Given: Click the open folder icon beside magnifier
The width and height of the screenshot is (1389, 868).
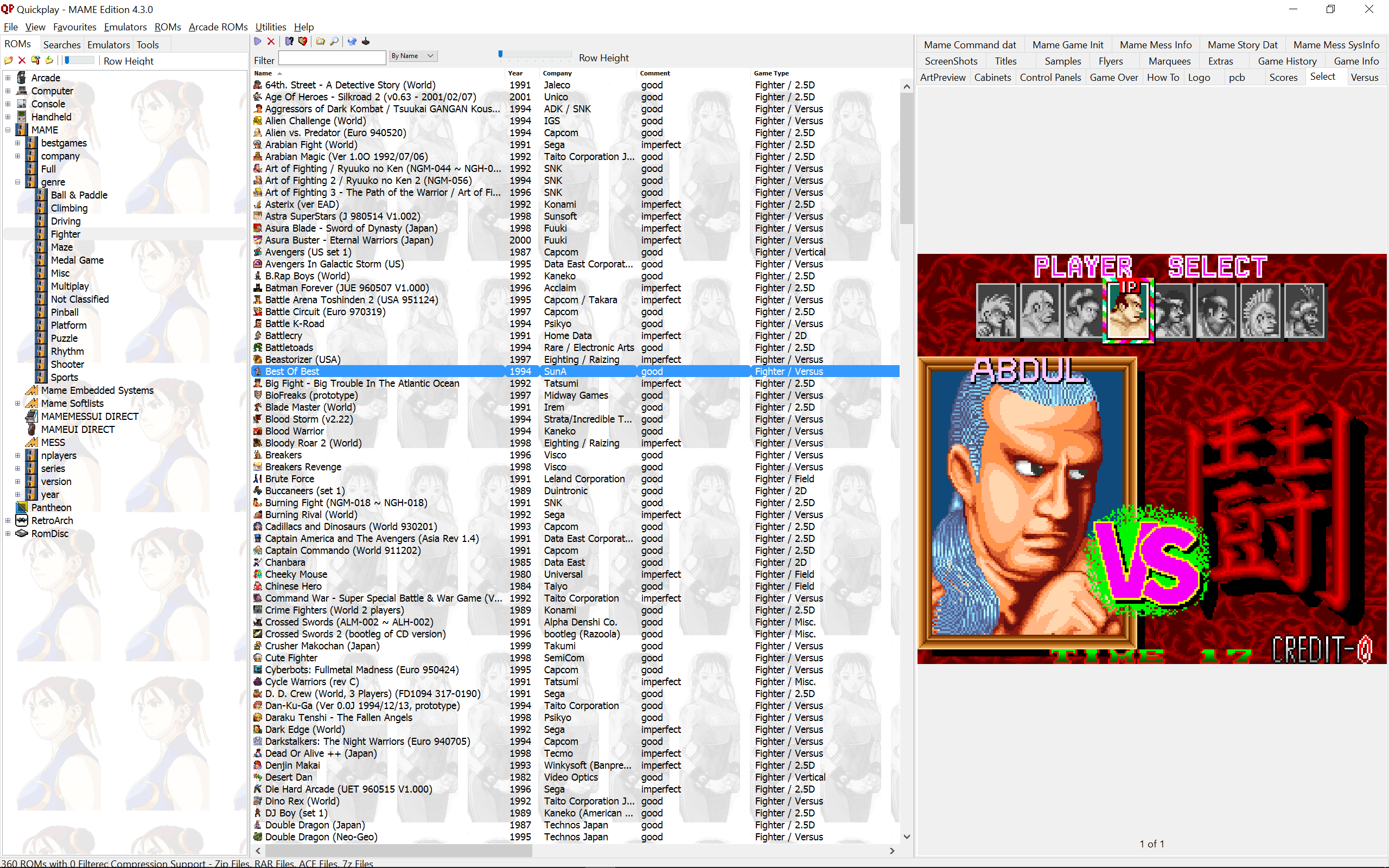Looking at the screenshot, I should pos(320,41).
